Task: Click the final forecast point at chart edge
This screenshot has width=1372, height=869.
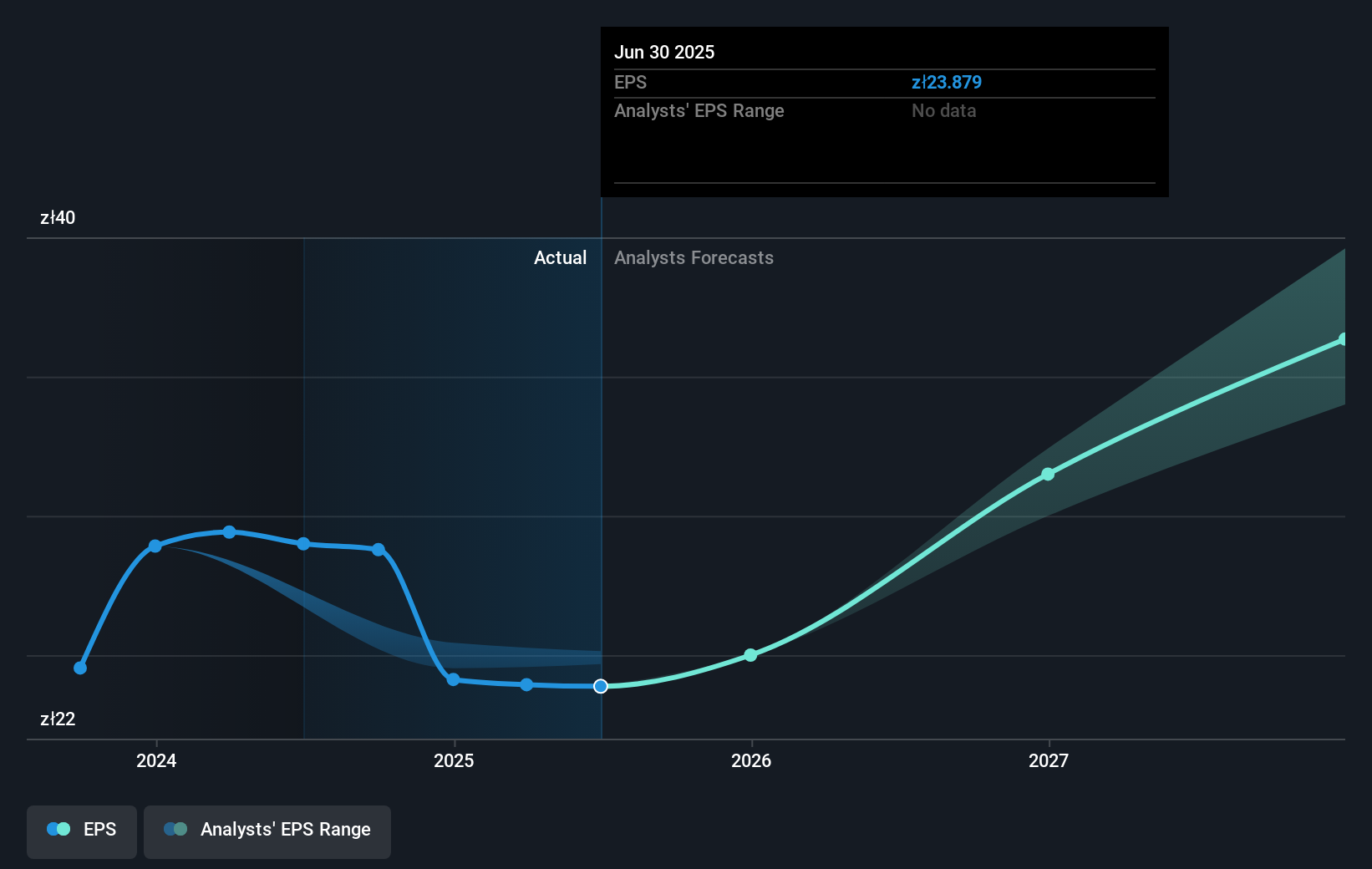Action: click(1344, 338)
